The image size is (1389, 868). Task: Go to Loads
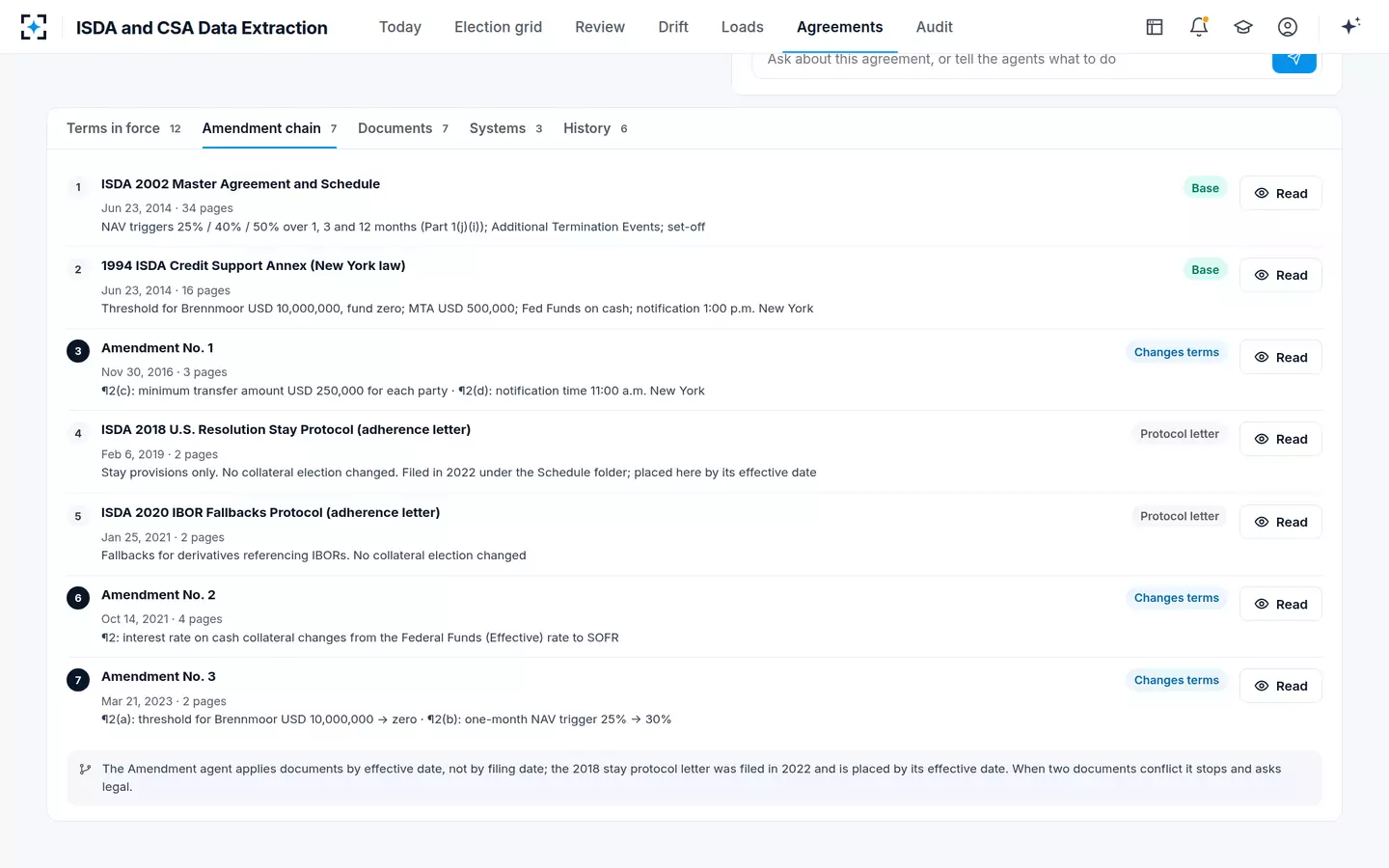(743, 27)
